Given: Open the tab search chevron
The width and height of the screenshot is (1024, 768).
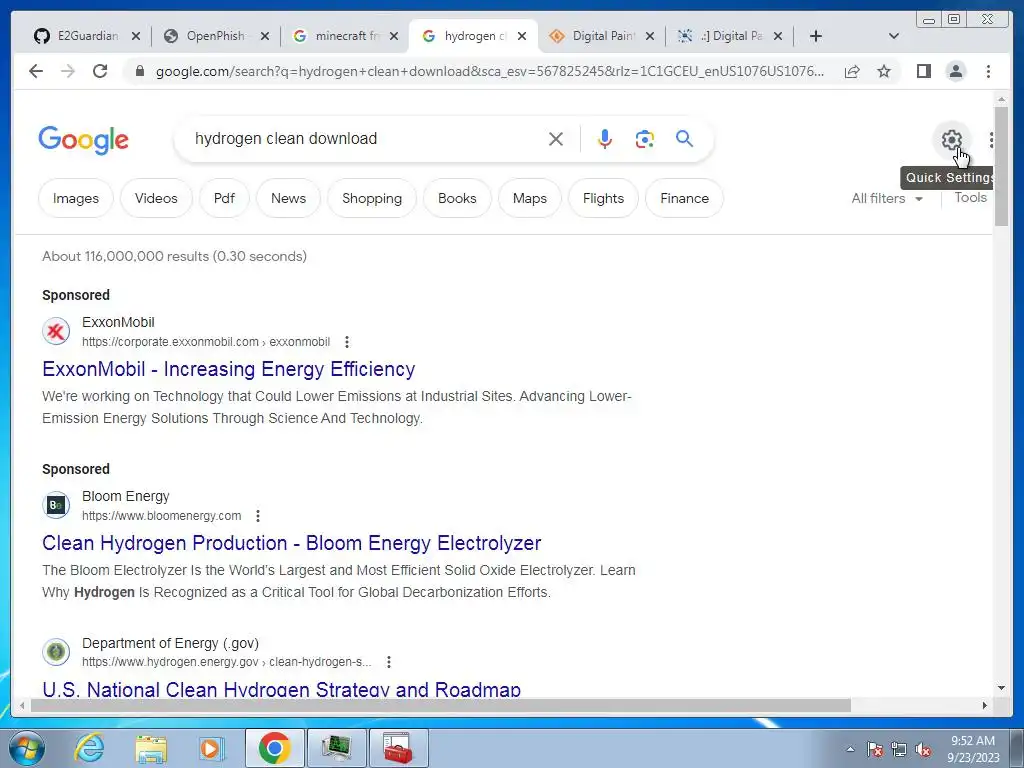Looking at the screenshot, I should [894, 36].
